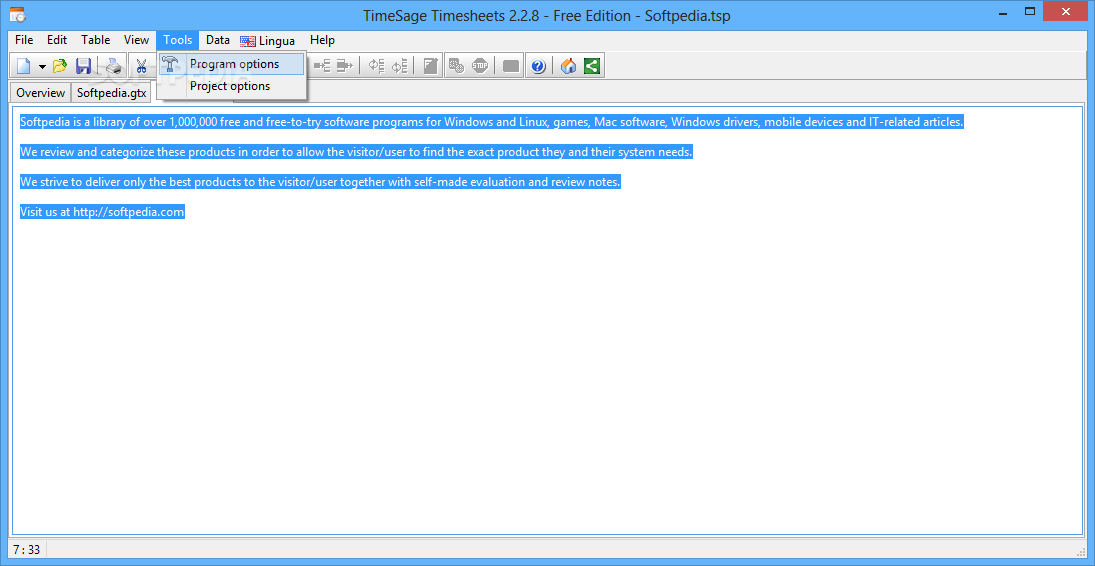
Task: Select Program options from Tools menu
Action: 232,64
